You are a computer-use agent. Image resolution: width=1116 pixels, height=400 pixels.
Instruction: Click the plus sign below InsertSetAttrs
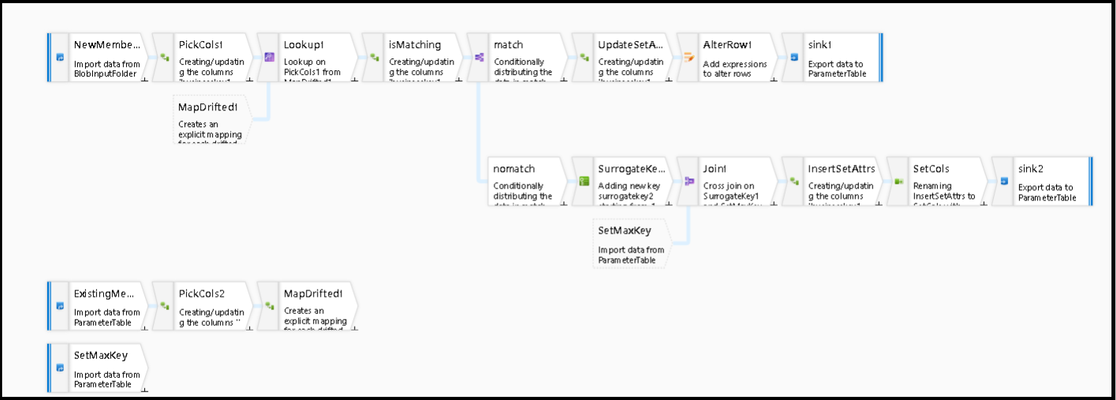878,204
